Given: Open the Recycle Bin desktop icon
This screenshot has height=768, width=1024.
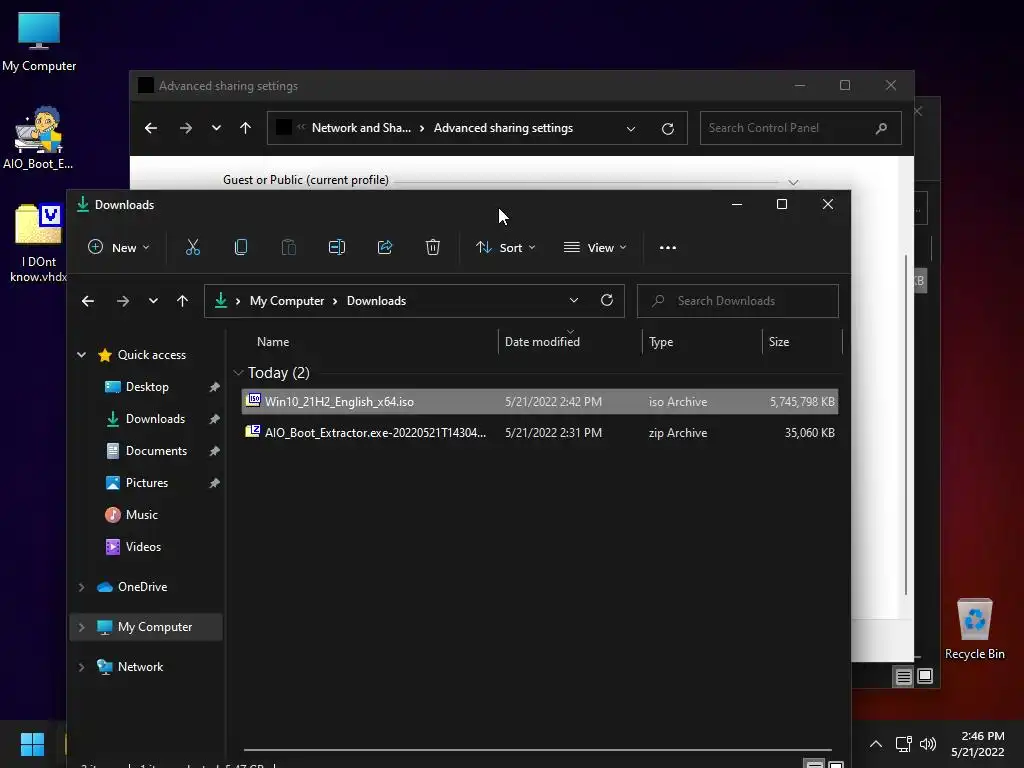Looking at the screenshot, I should click(974, 629).
